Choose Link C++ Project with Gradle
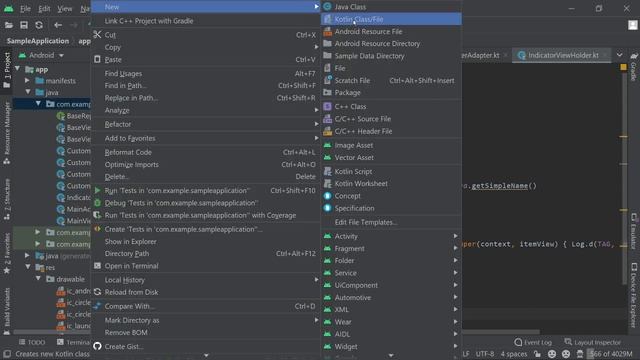Viewport: 640px width, 360px height. pos(206,21)
